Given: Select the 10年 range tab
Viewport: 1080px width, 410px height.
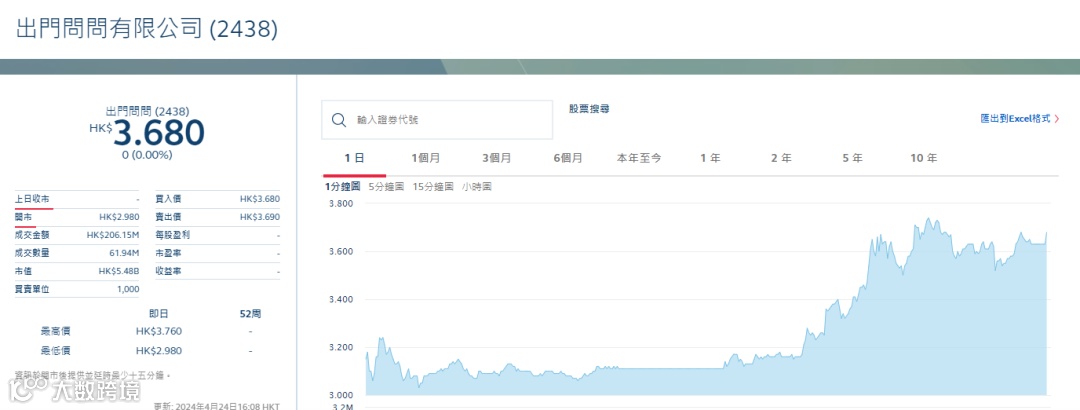Looking at the screenshot, I should (x=924, y=158).
